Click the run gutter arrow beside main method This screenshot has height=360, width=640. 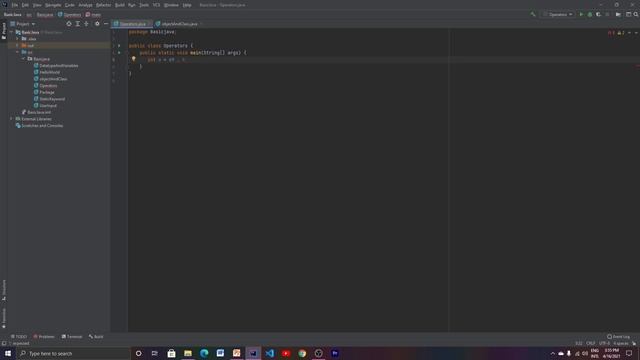coord(119,52)
